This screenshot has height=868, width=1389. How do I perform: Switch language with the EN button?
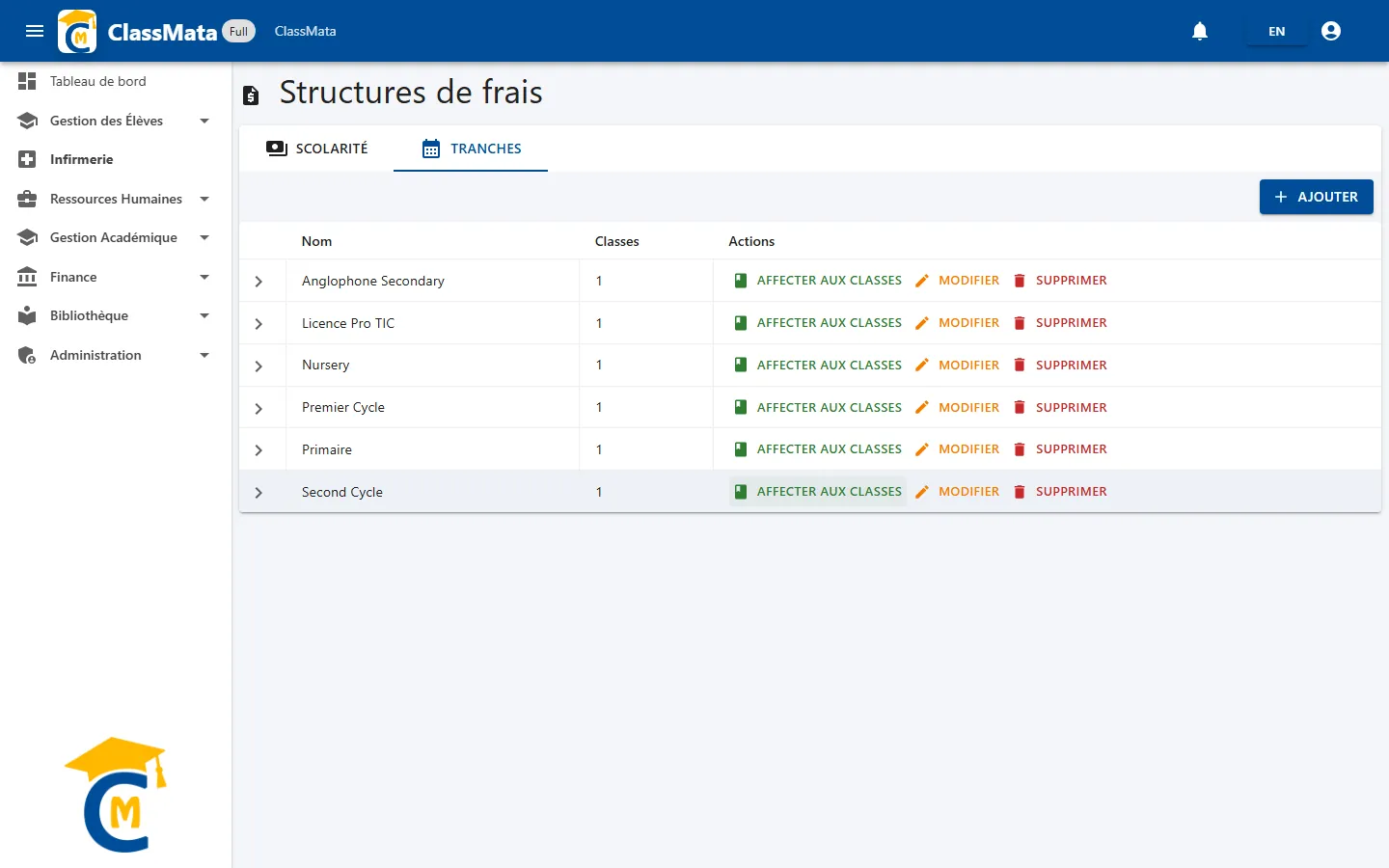[1276, 31]
